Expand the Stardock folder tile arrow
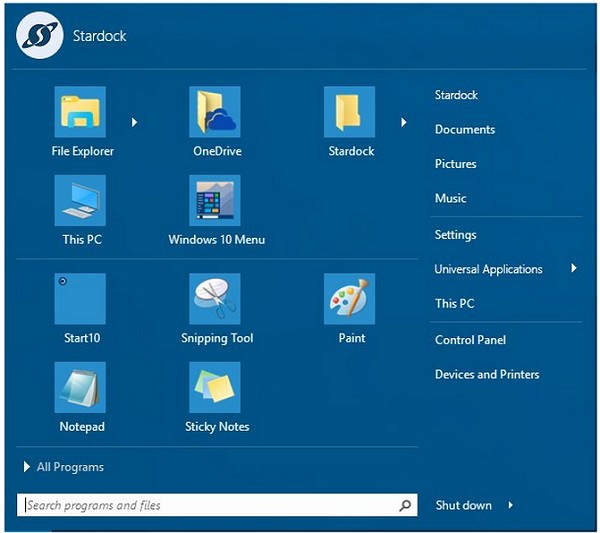The width and height of the screenshot is (600, 533). (x=404, y=122)
